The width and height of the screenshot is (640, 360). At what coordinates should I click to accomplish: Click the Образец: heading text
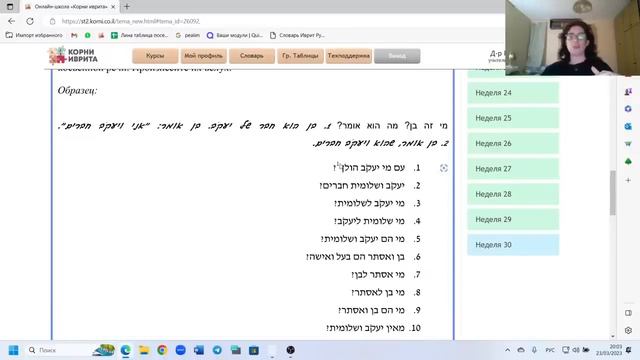coord(77,91)
